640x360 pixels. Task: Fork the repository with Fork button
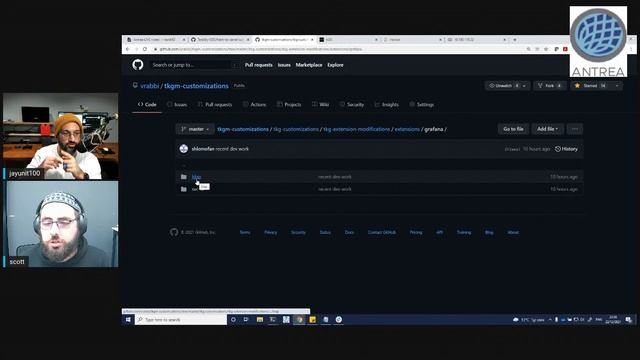pyautogui.click(x=550, y=86)
